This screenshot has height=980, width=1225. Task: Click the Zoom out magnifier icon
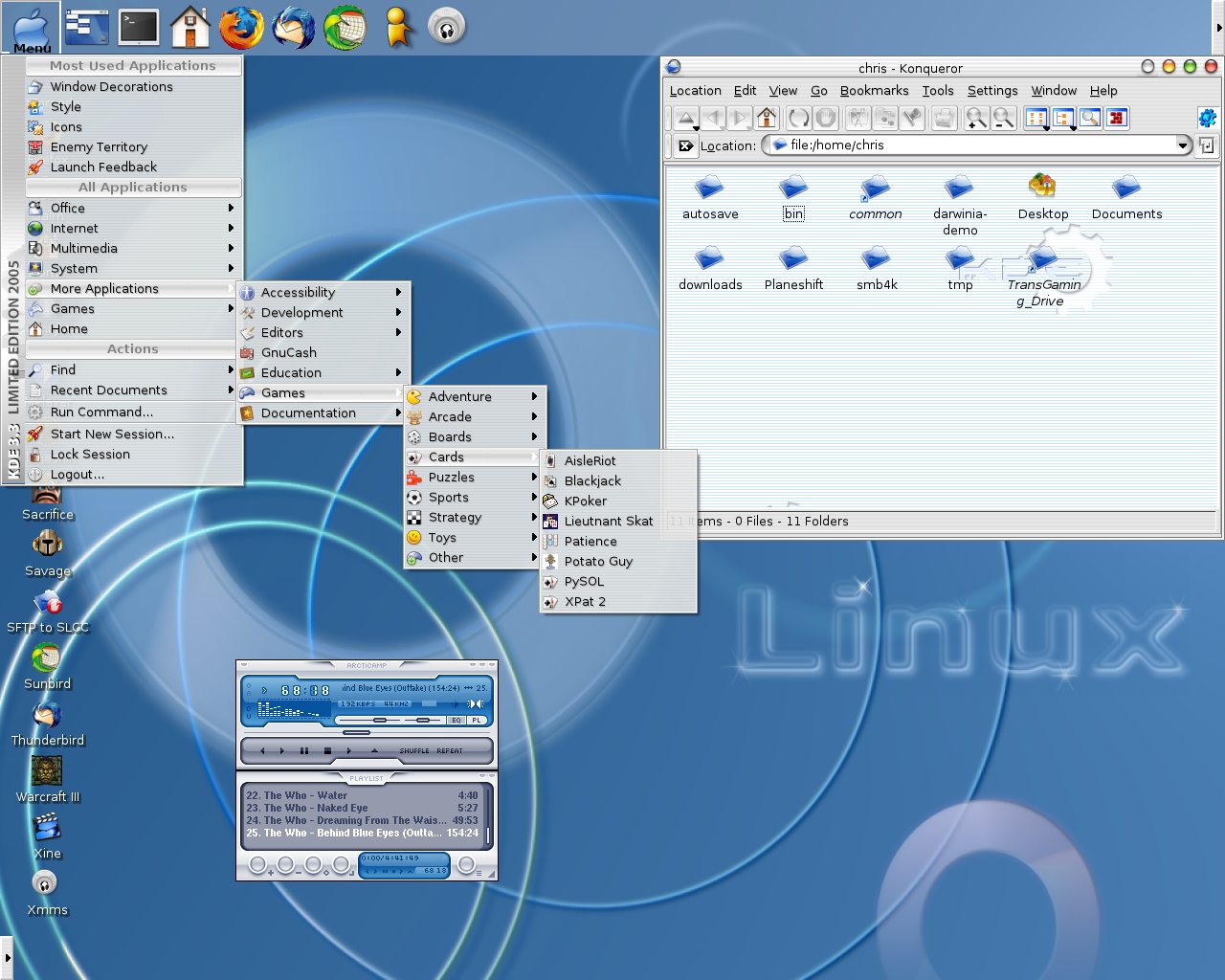pyautogui.click(x=1003, y=118)
